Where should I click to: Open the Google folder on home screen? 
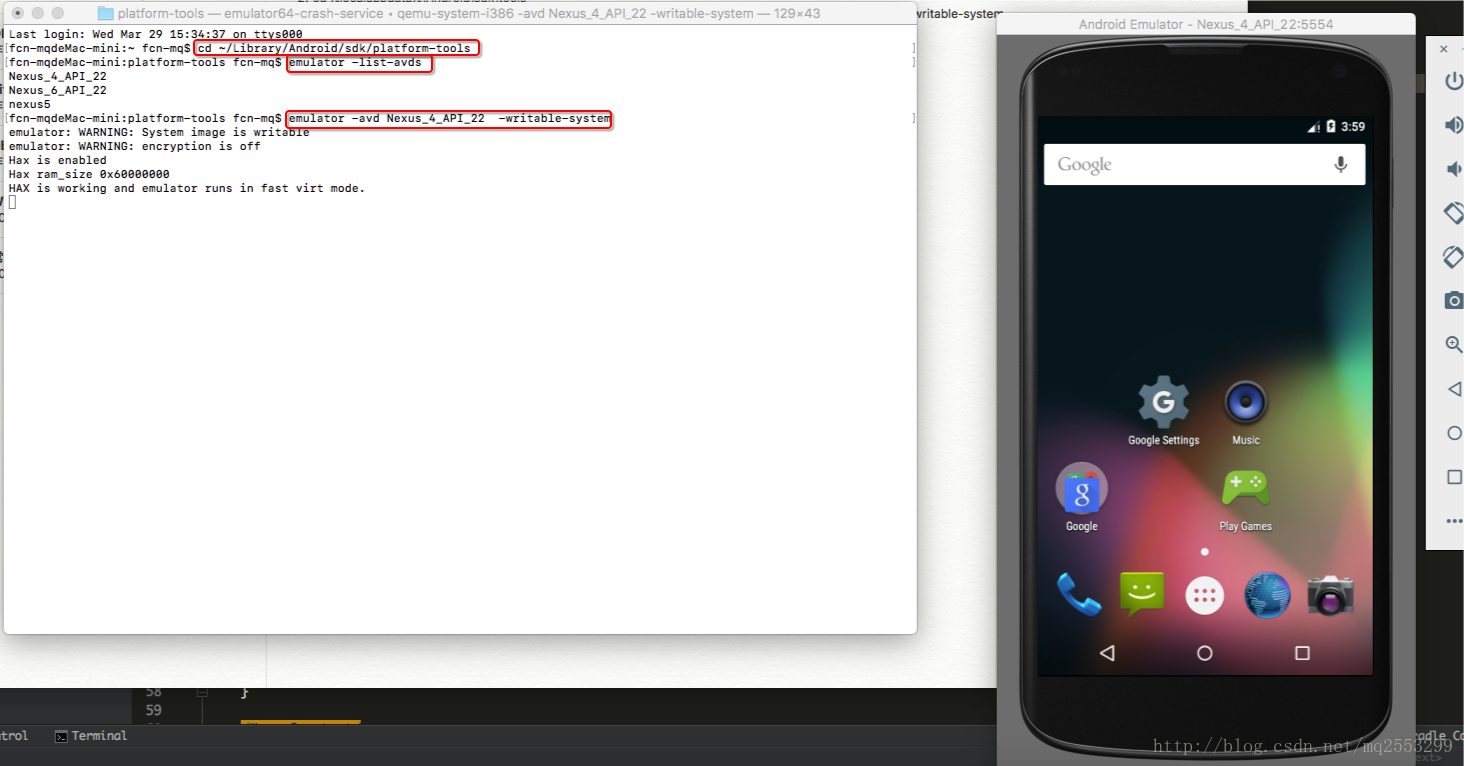[1081, 497]
